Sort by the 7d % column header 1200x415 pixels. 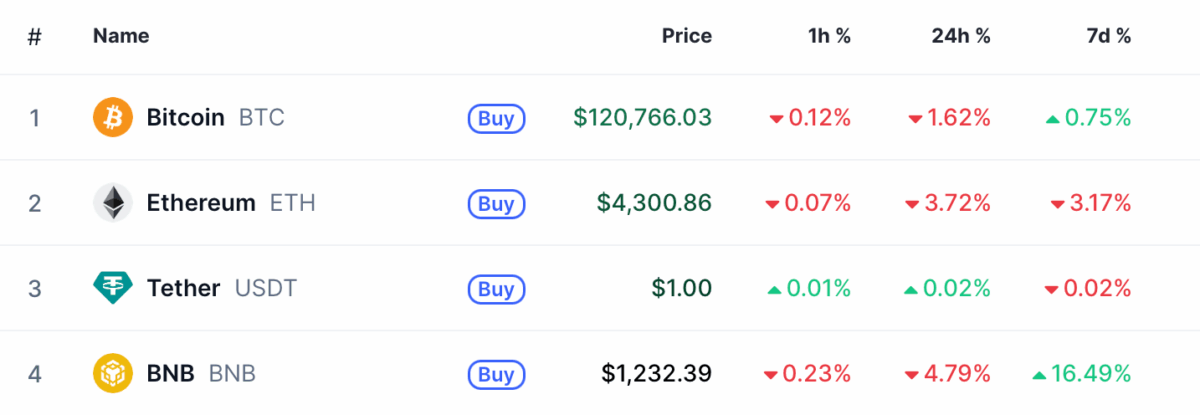1108,36
